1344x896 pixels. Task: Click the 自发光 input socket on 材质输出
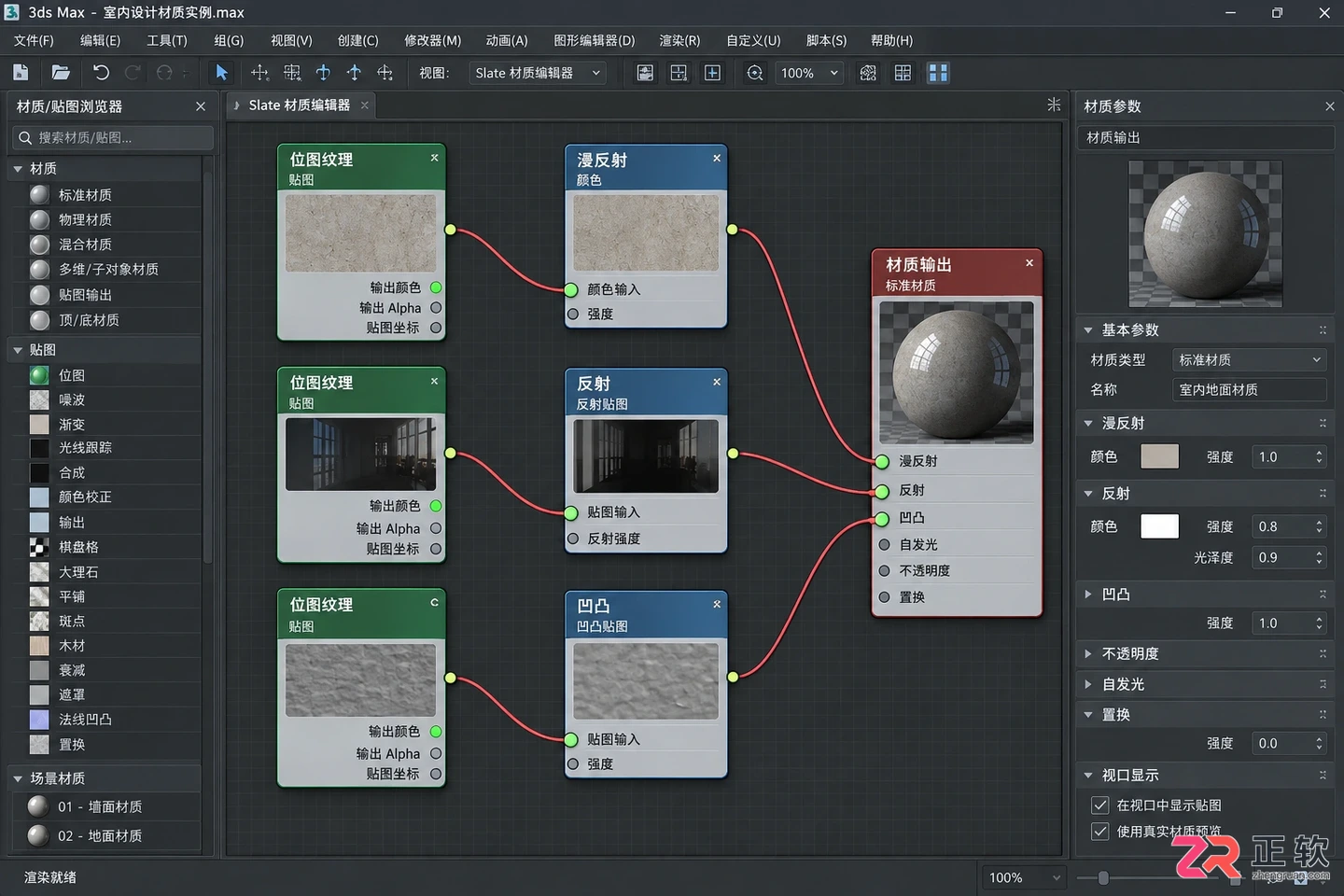coord(884,544)
